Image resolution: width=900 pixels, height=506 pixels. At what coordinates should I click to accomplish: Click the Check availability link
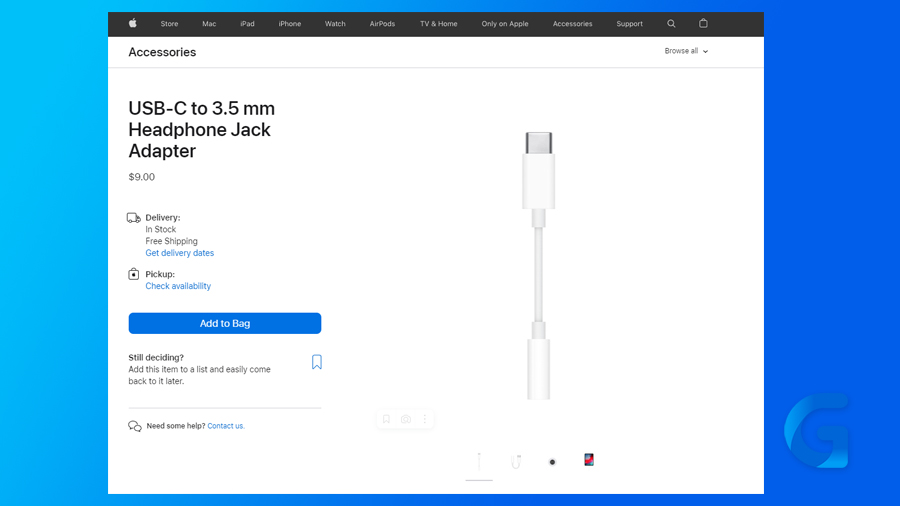point(178,286)
